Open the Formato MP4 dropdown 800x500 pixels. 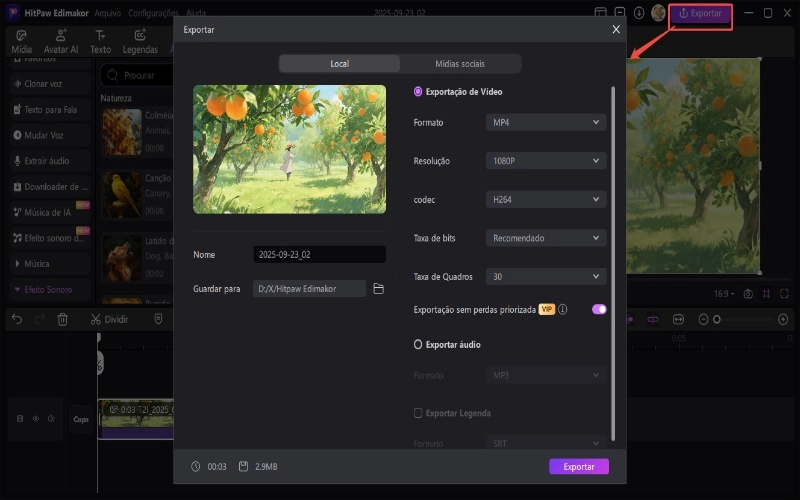coord(546,123)
